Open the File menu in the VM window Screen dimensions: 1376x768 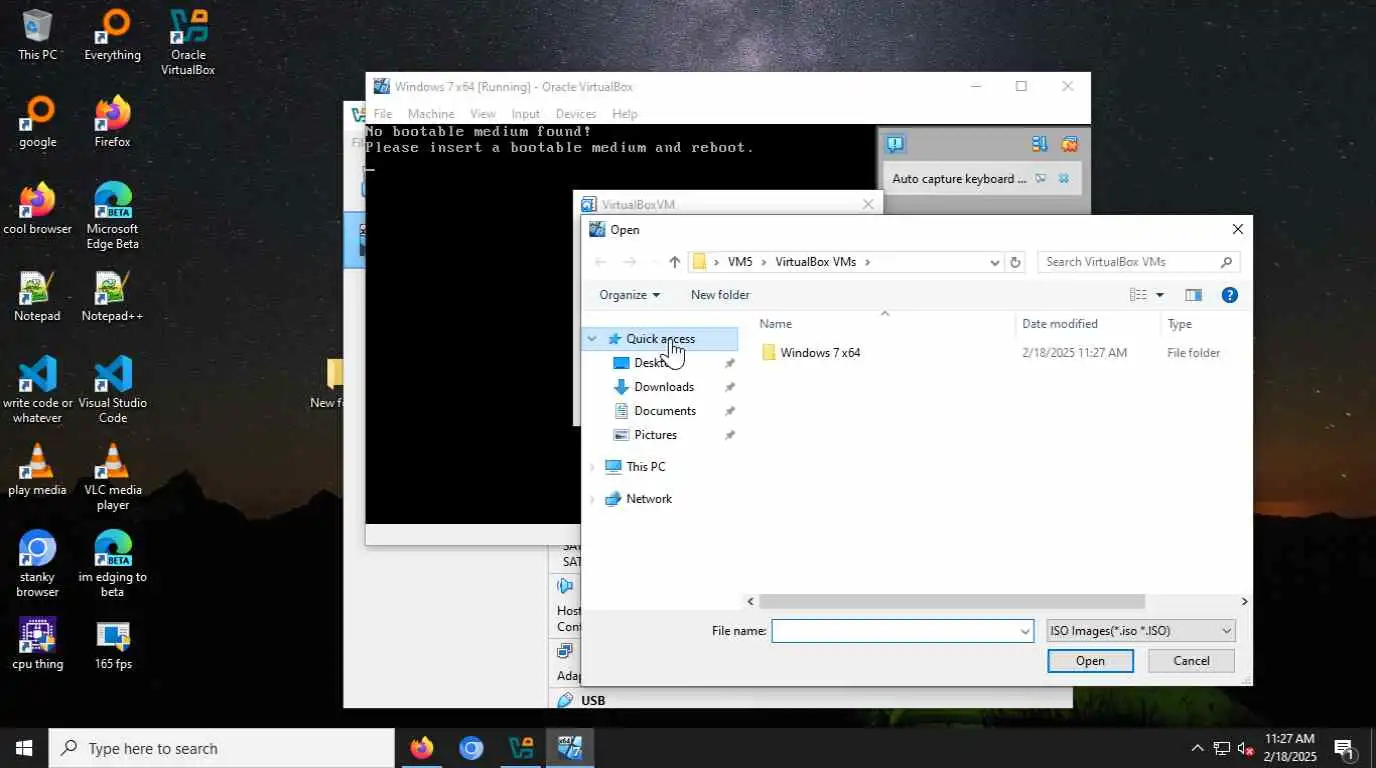[x=383, y=114]
